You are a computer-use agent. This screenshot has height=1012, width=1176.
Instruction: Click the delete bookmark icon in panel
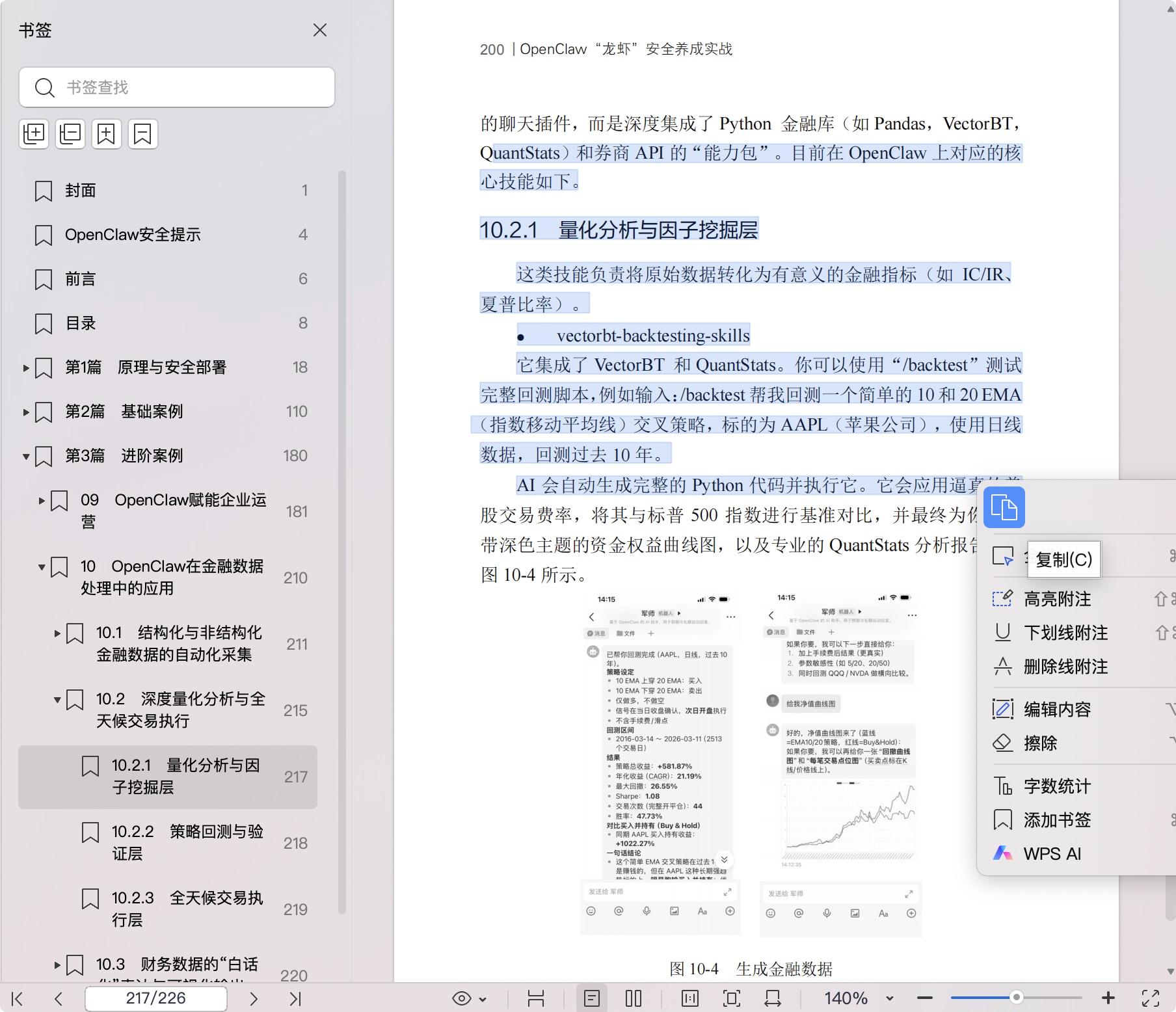coord(142,134)
